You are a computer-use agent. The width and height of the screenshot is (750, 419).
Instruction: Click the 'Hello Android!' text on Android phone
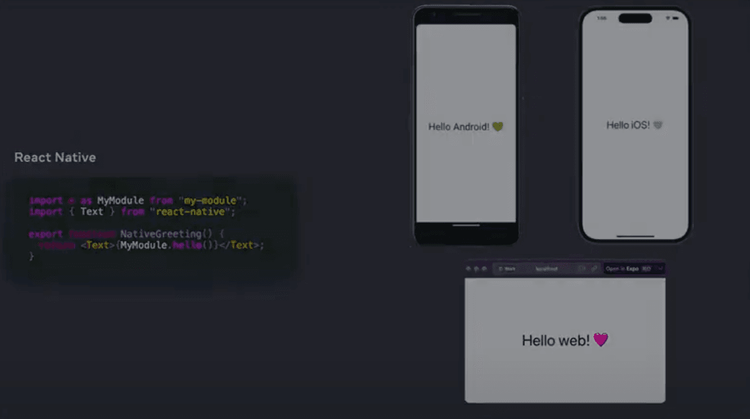click(459, 127)
